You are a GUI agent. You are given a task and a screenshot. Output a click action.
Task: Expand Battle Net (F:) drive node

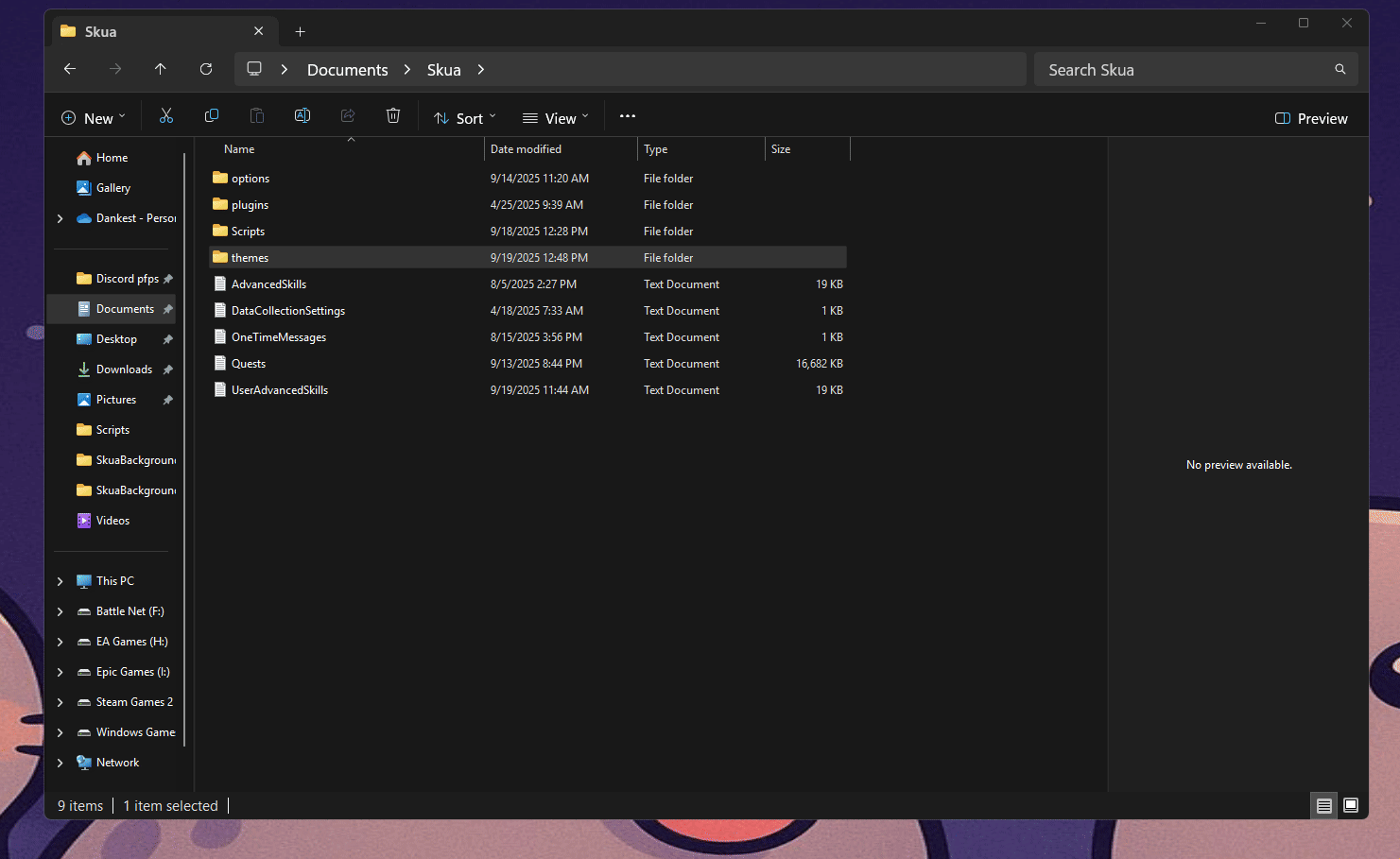click(x=60, y=611)
